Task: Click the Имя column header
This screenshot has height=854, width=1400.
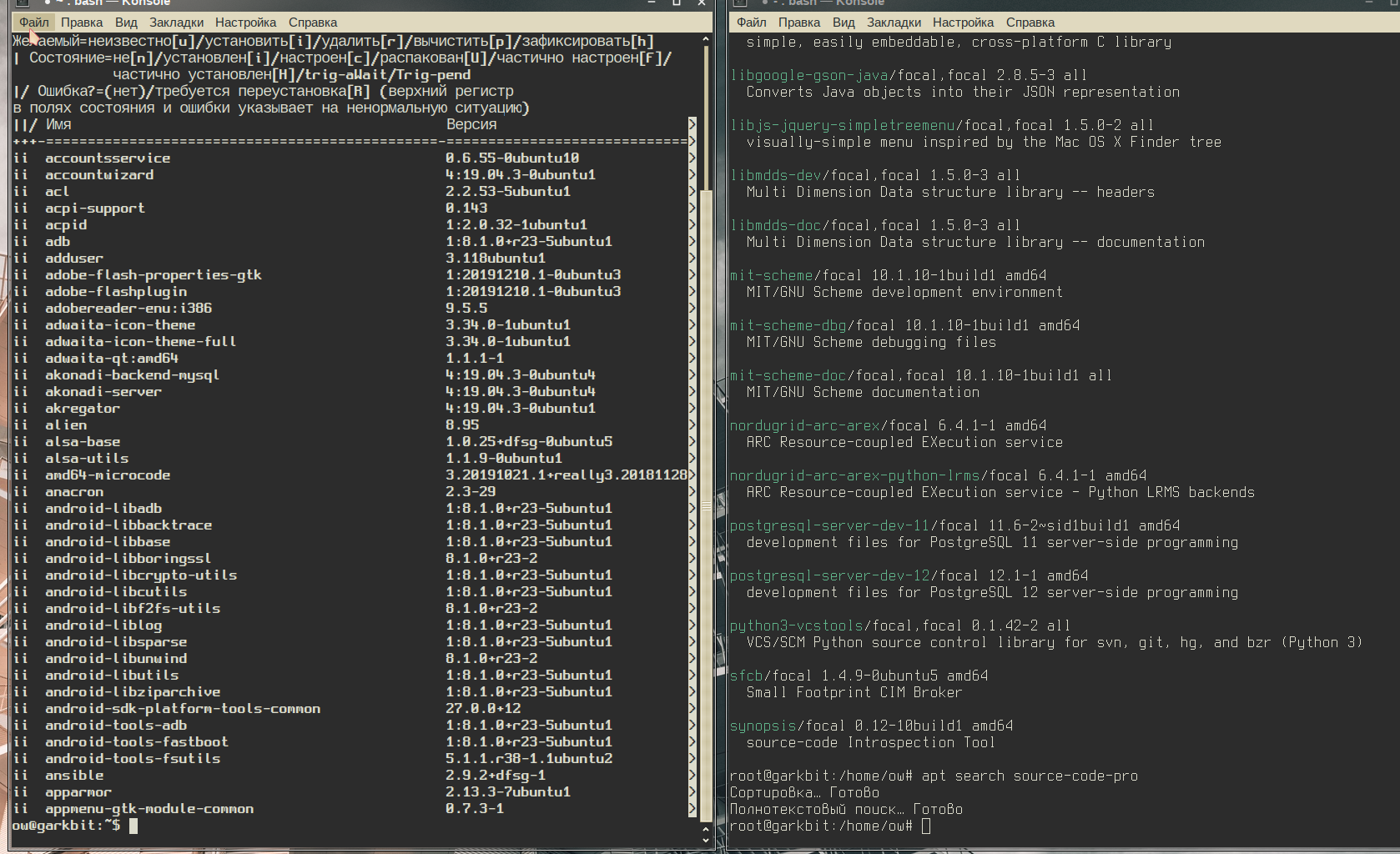Action: coord(58,124)
